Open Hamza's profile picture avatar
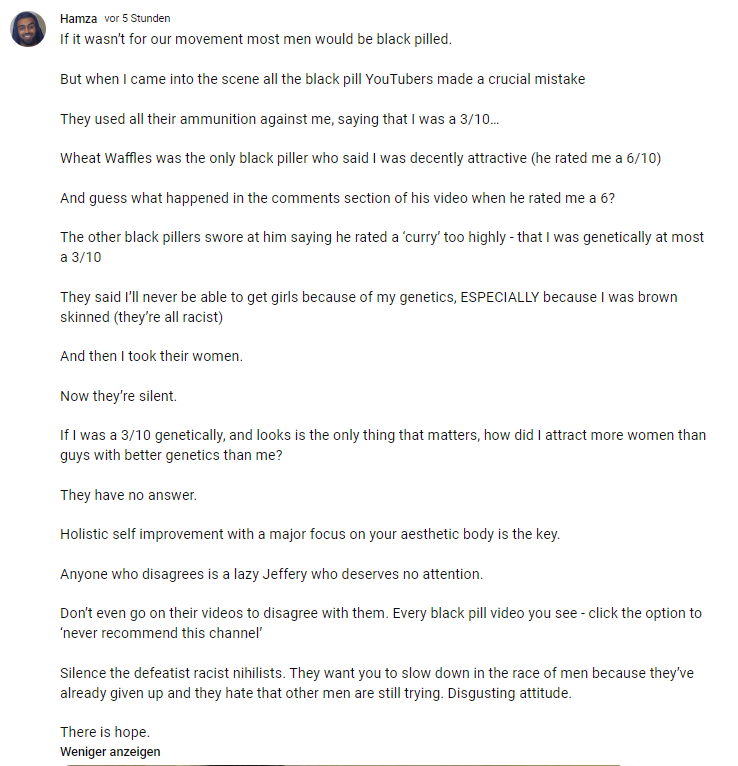 click(28, 29)
